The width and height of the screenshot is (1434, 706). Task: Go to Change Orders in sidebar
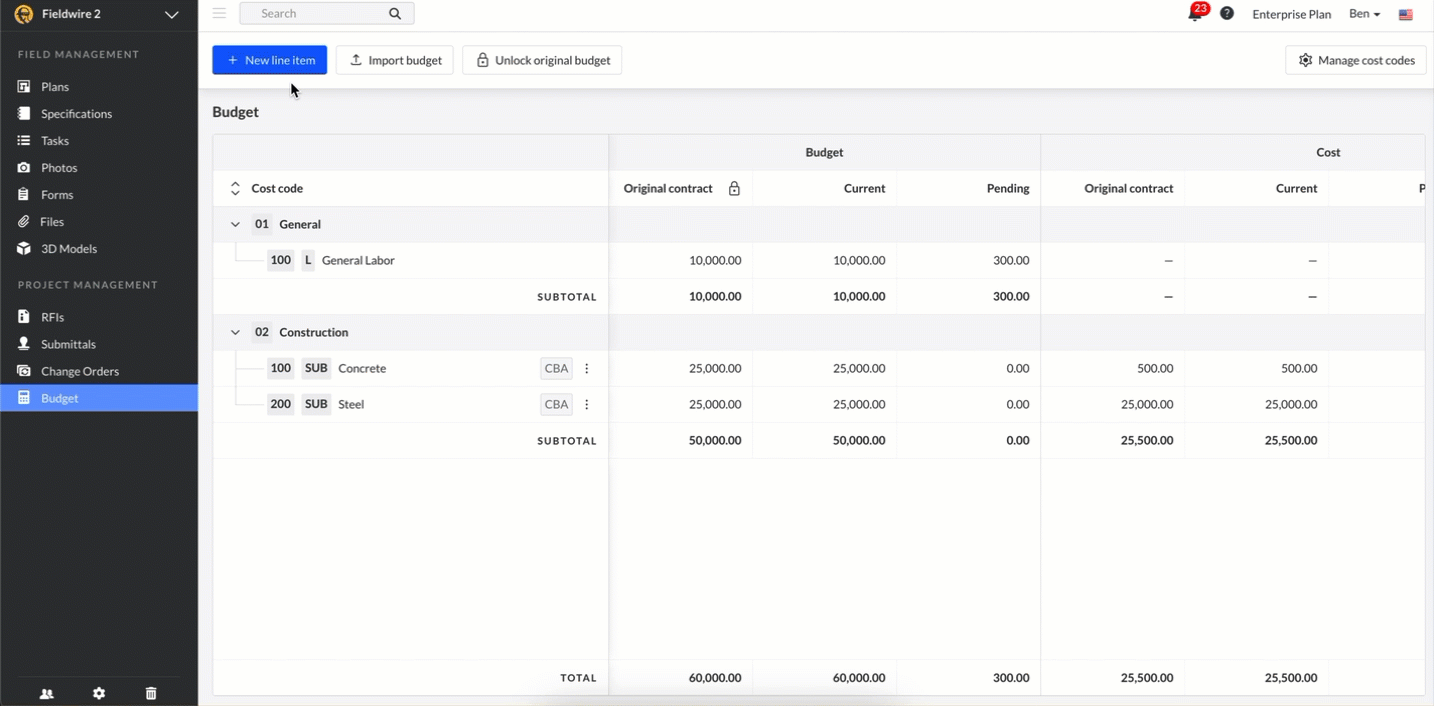pyautogui.click(x=80, y=371)
